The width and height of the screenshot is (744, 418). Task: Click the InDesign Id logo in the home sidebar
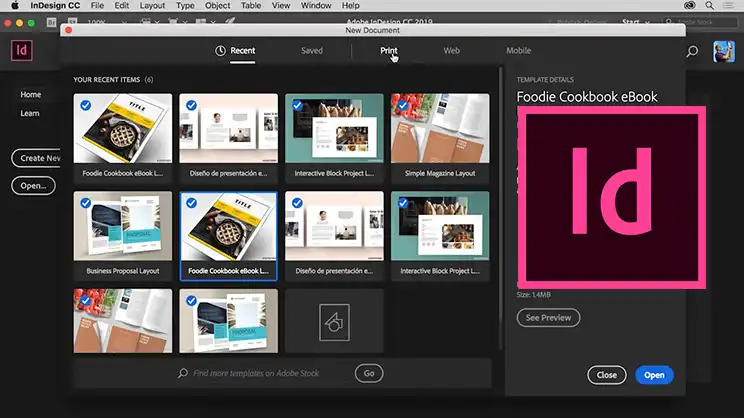22,50
